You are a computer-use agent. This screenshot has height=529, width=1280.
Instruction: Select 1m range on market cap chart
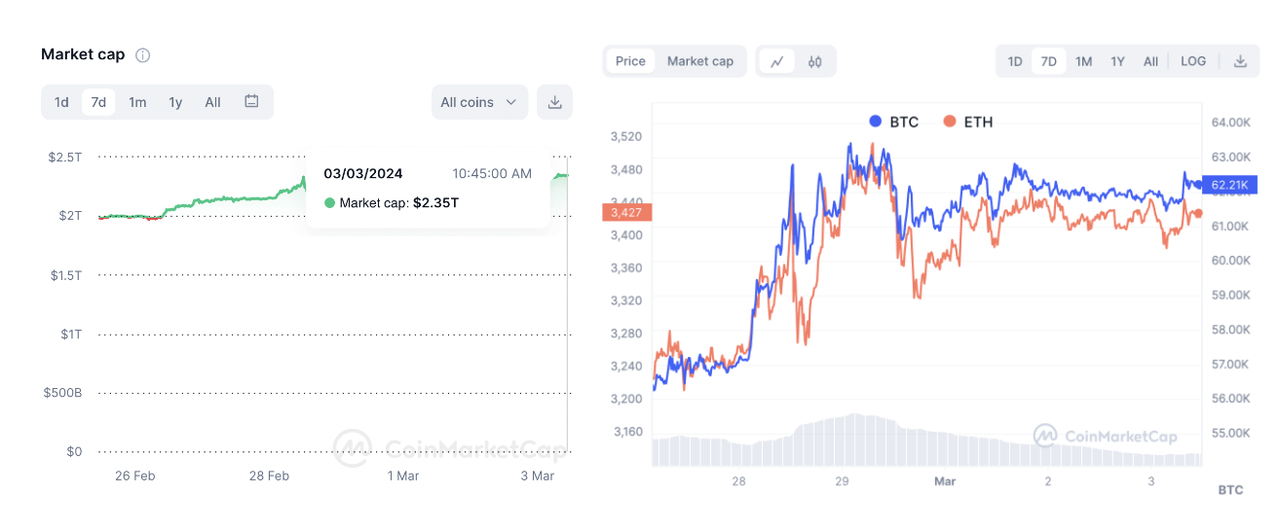(x=137, y=102)
